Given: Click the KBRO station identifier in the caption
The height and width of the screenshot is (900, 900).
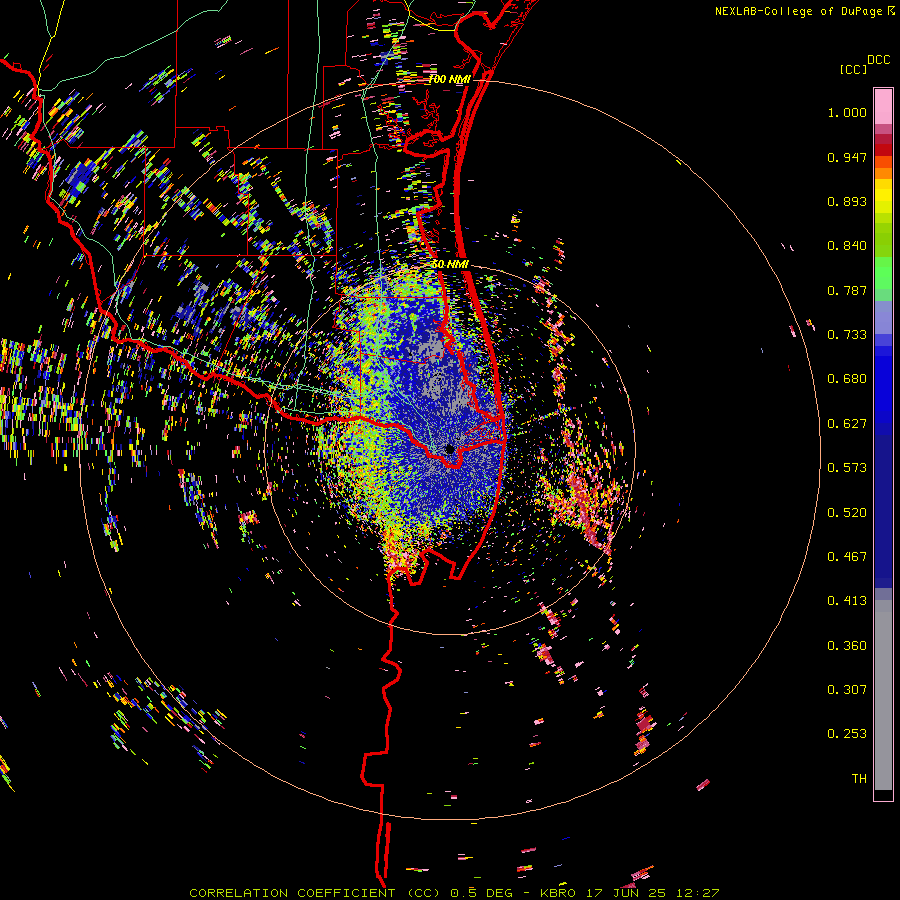Looking at the screenshot, I should [557, 893].
